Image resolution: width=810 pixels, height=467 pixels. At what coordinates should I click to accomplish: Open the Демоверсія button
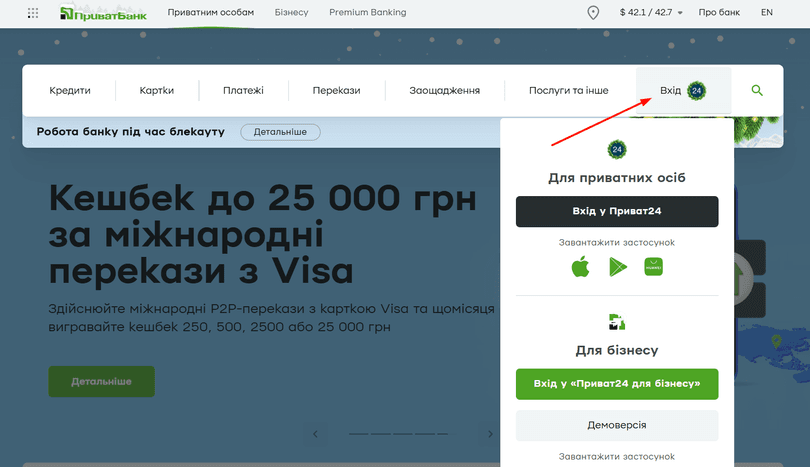click(x=617, y=425)
